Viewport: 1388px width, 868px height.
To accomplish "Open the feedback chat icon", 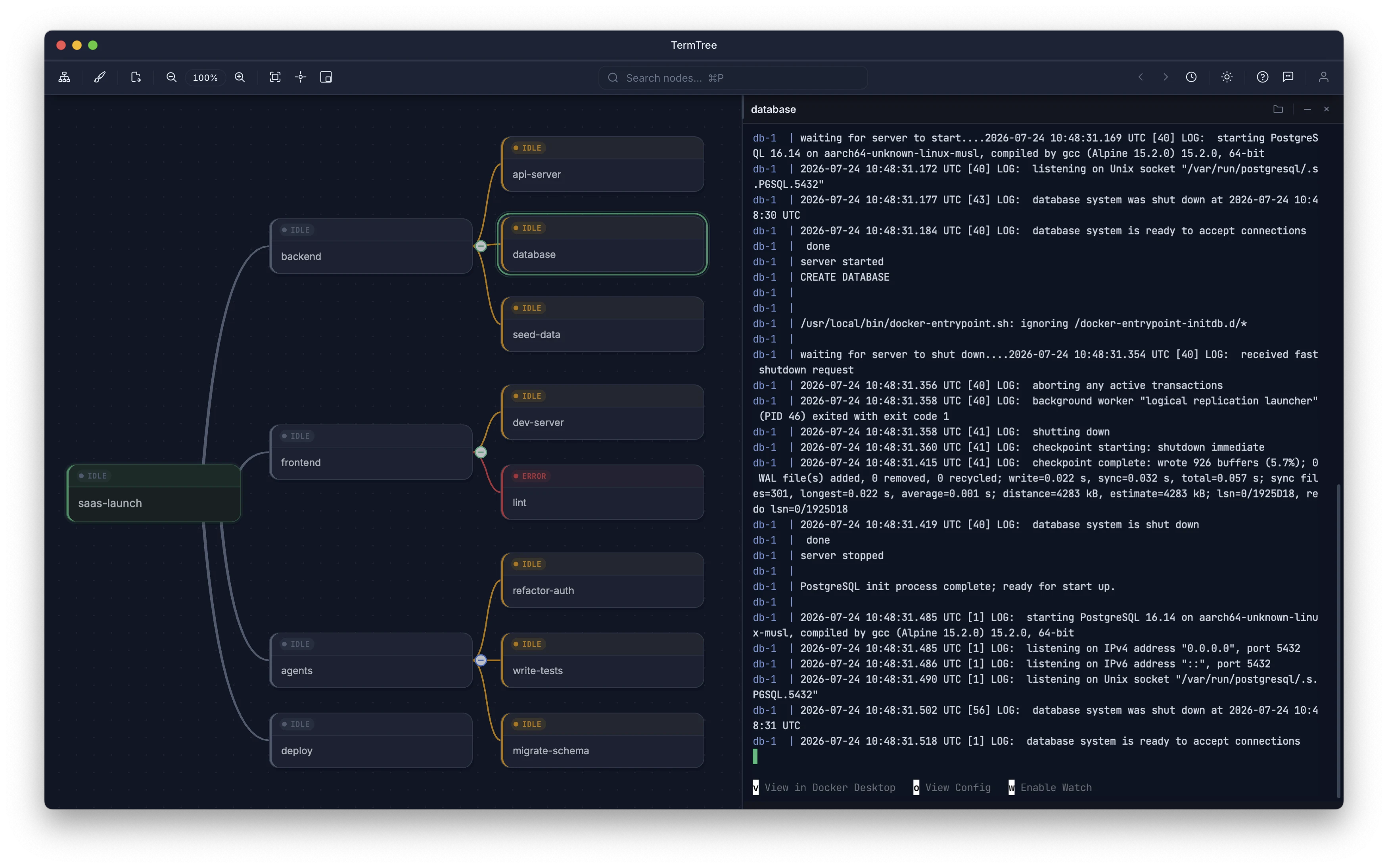I will pos(1288,78).
